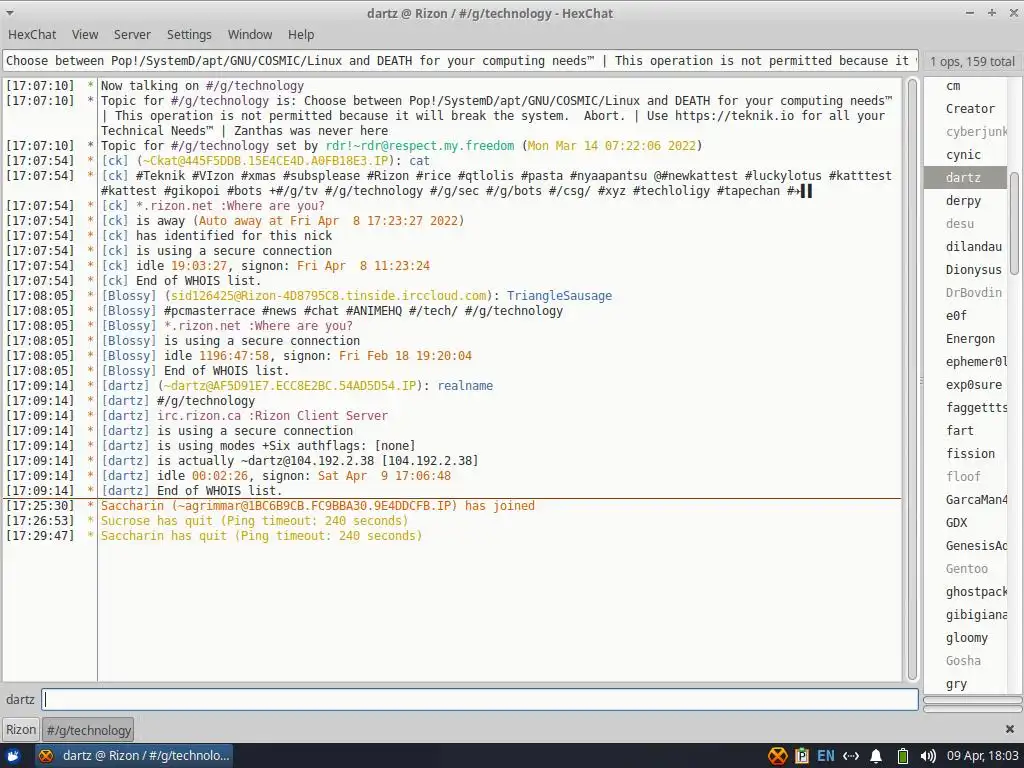Open the View menu
The width and height of the screenshot is (1024, 768).
pyautogui.click(x=85, y=35)
